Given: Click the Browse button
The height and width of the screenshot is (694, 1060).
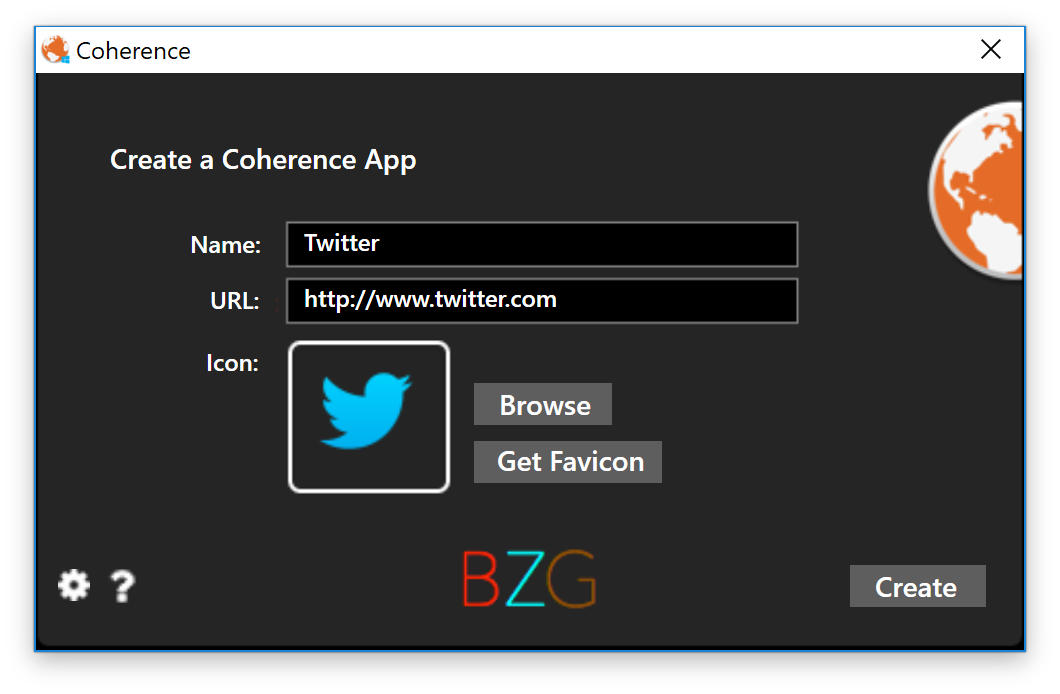Looking at the screenshot, I should tap(543, 404).
